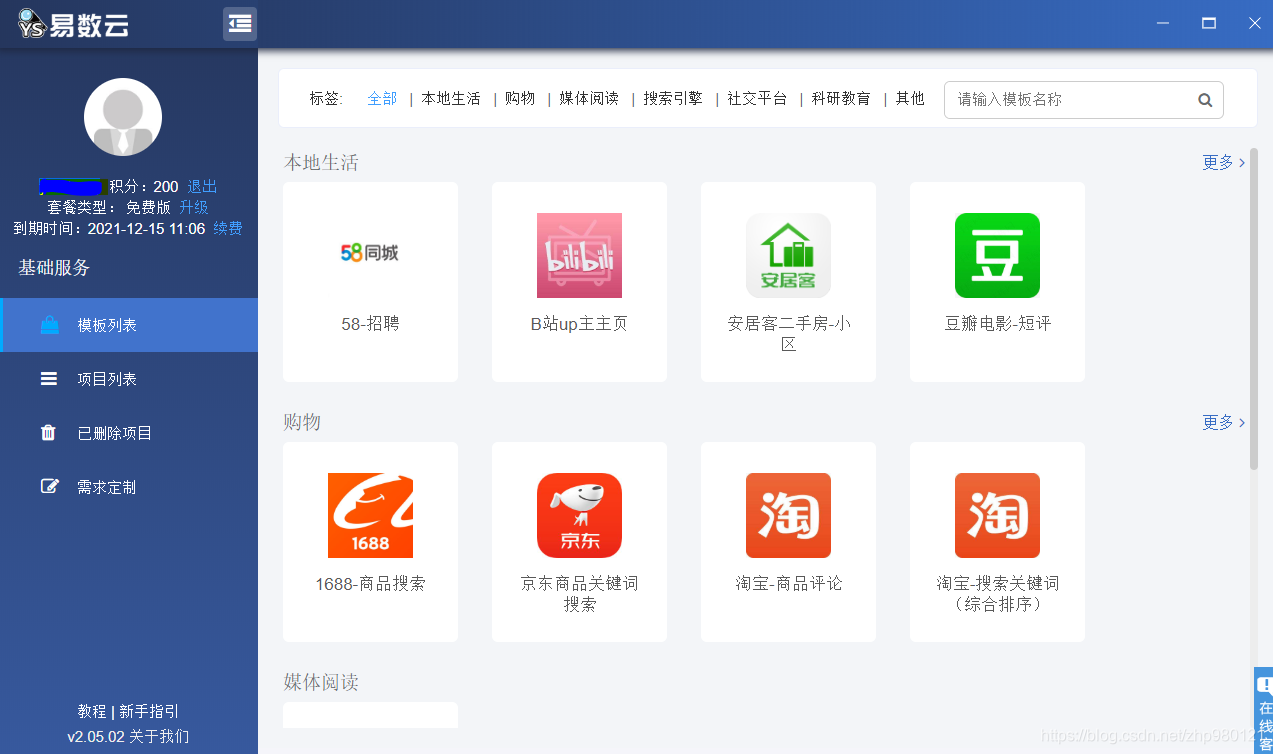Open 已删除项目 in the sidebar

pyautogui.click(x=129, y=433)
